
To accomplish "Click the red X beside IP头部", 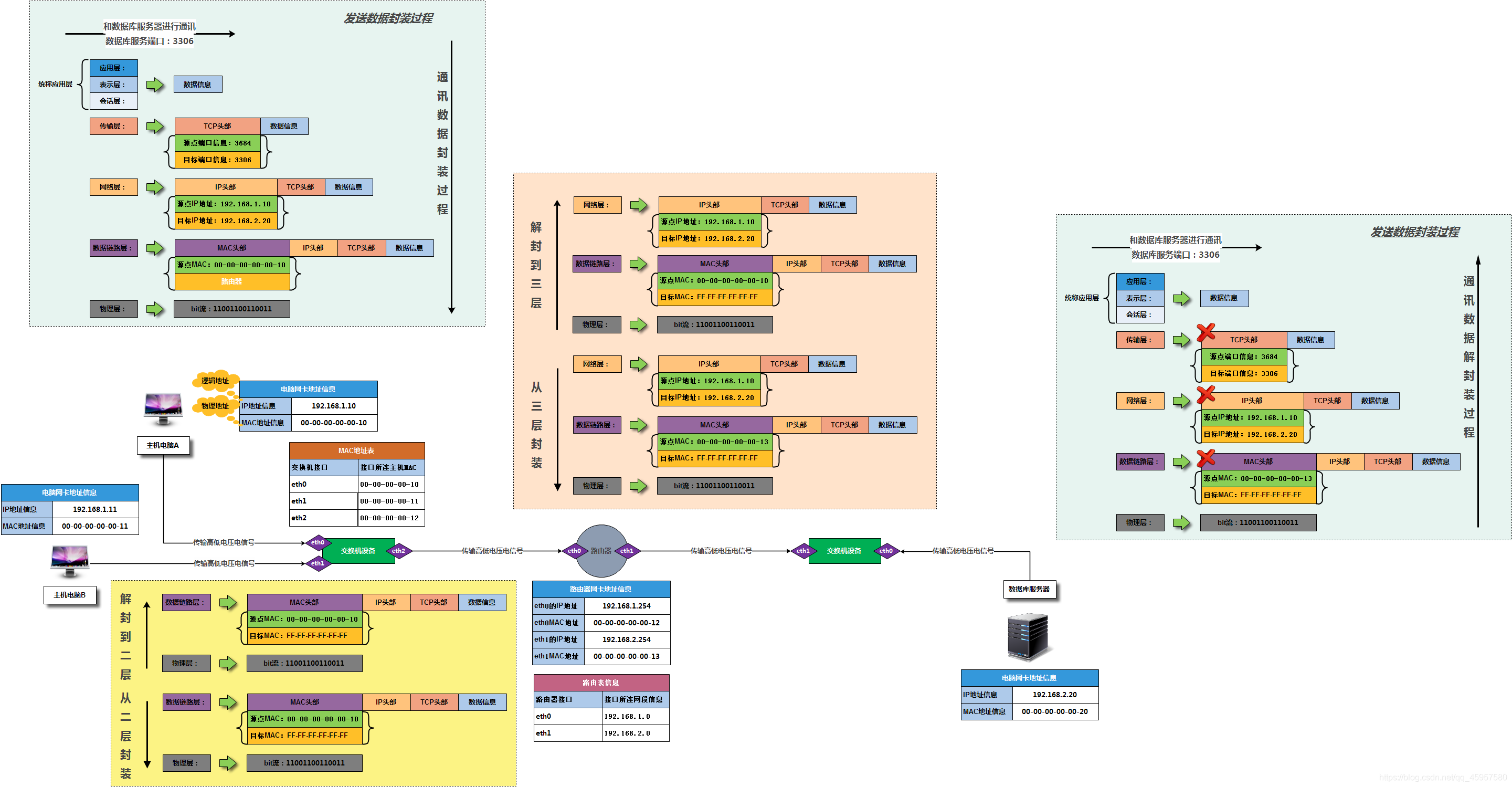I will click(1206, 394).
